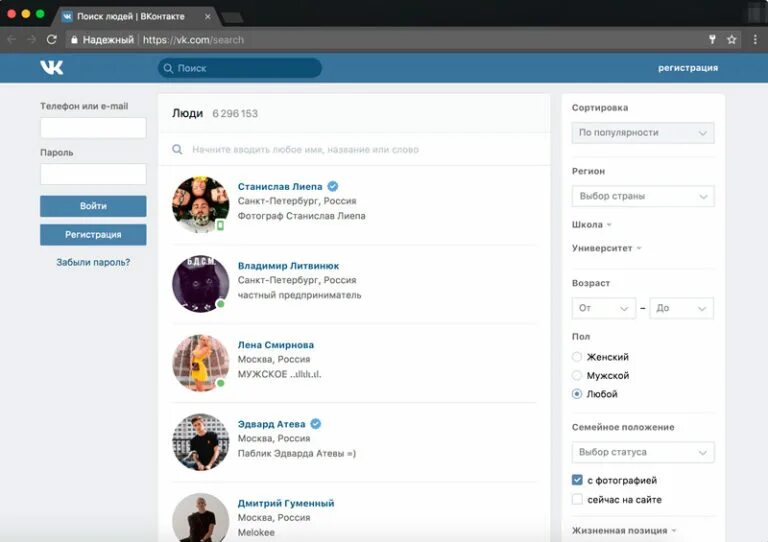
Task: Expand the Жизненная позиция section
Action: [x=624, y=531]
